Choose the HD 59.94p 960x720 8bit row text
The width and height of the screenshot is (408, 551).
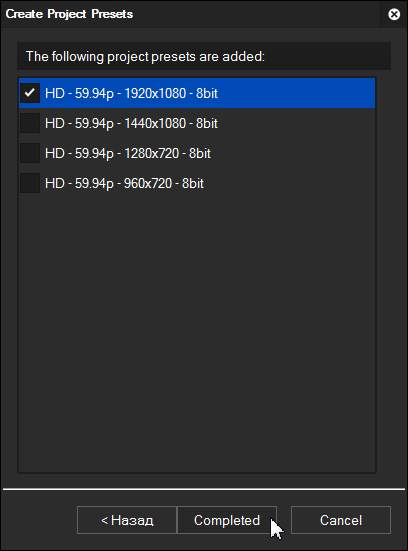pos(124,183)
